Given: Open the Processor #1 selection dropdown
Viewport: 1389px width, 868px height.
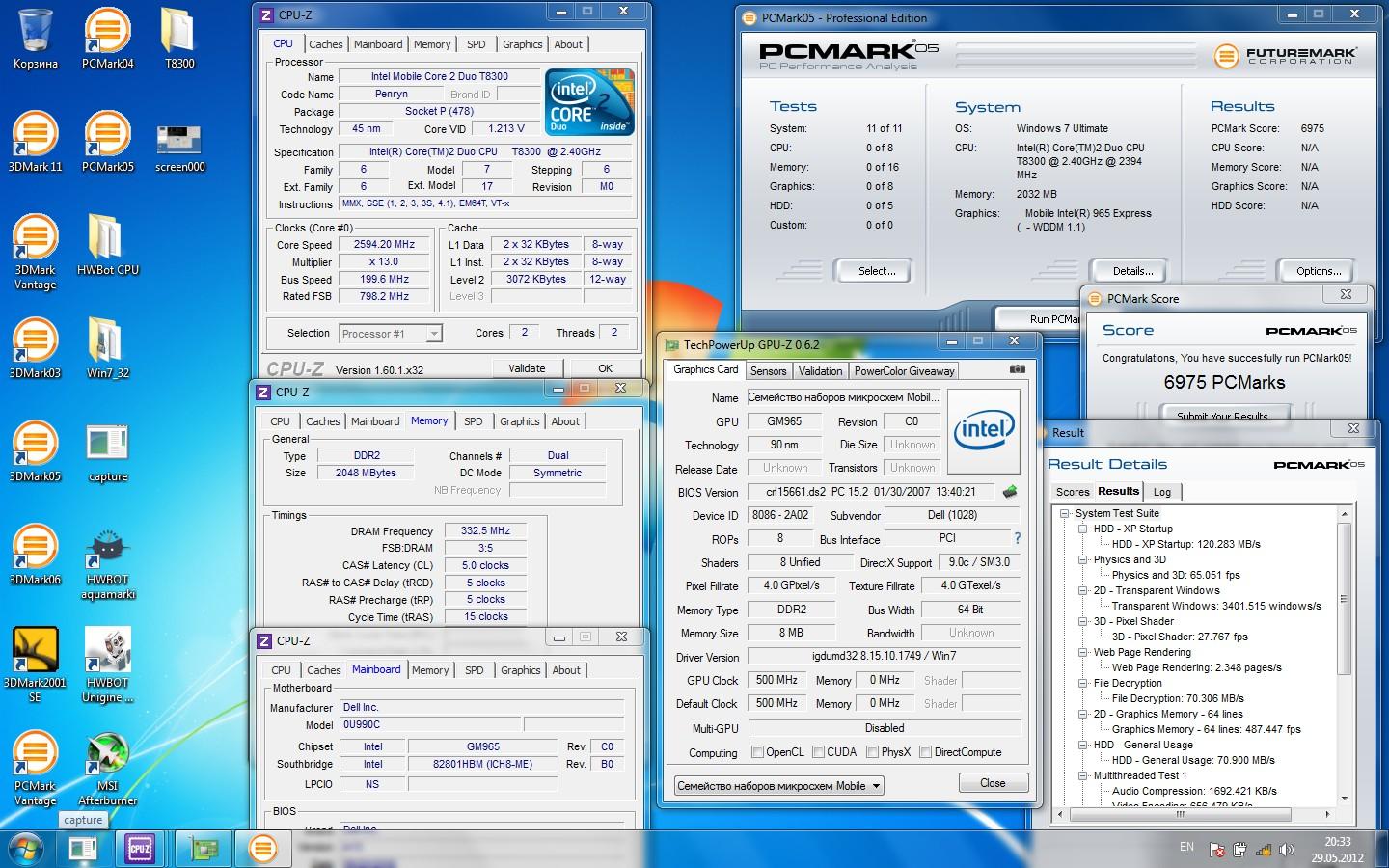Looking at the screenshot, I should click(x=391, y=334).
